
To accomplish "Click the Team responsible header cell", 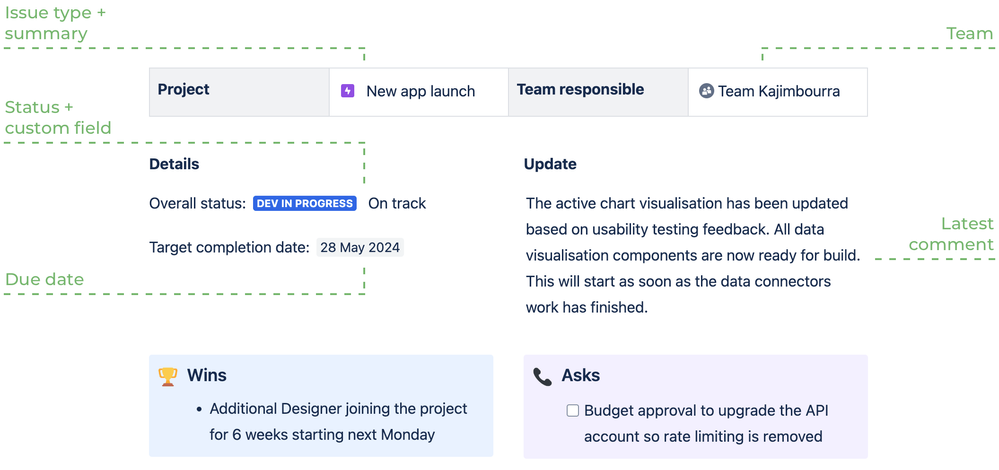I will point(580,90).
